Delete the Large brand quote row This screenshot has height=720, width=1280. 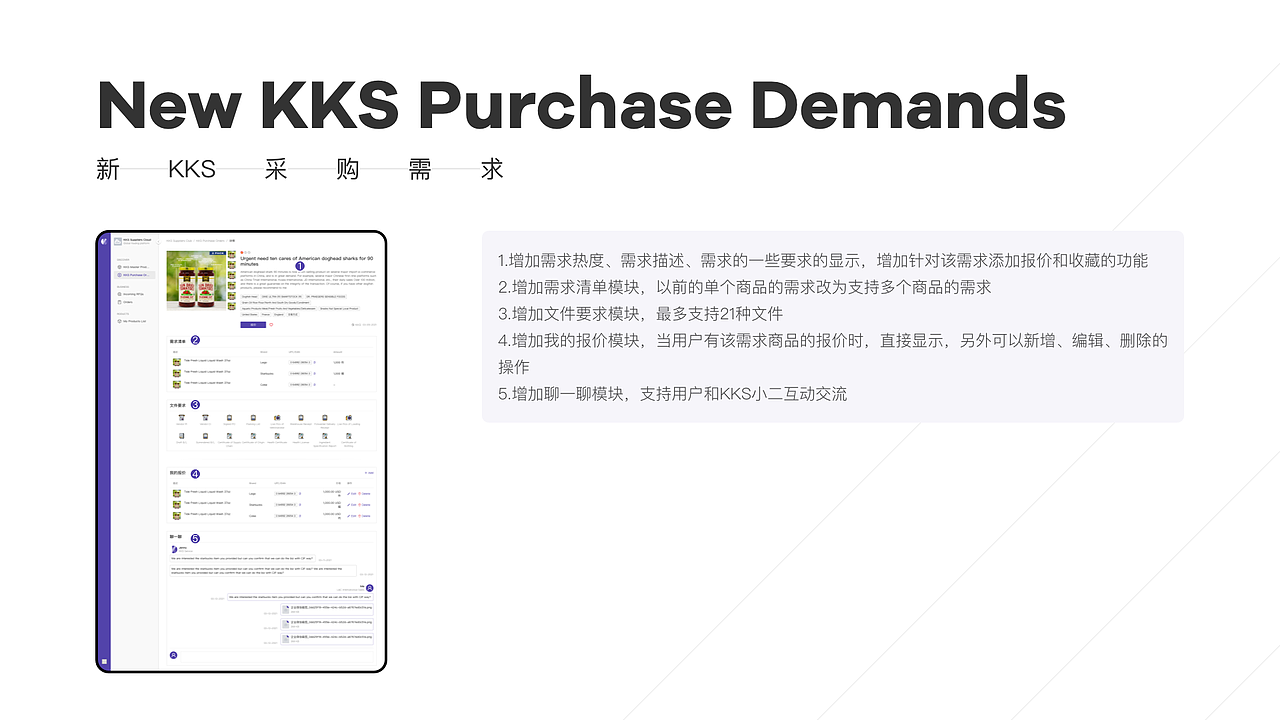click(x=364, y=493)
